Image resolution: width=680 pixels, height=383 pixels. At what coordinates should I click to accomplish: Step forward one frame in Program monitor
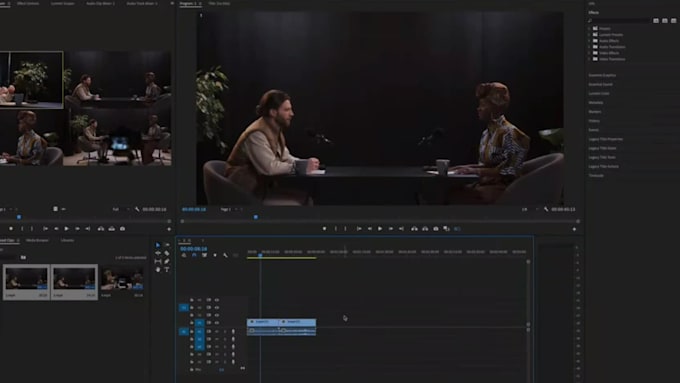[x=391, y=229]
